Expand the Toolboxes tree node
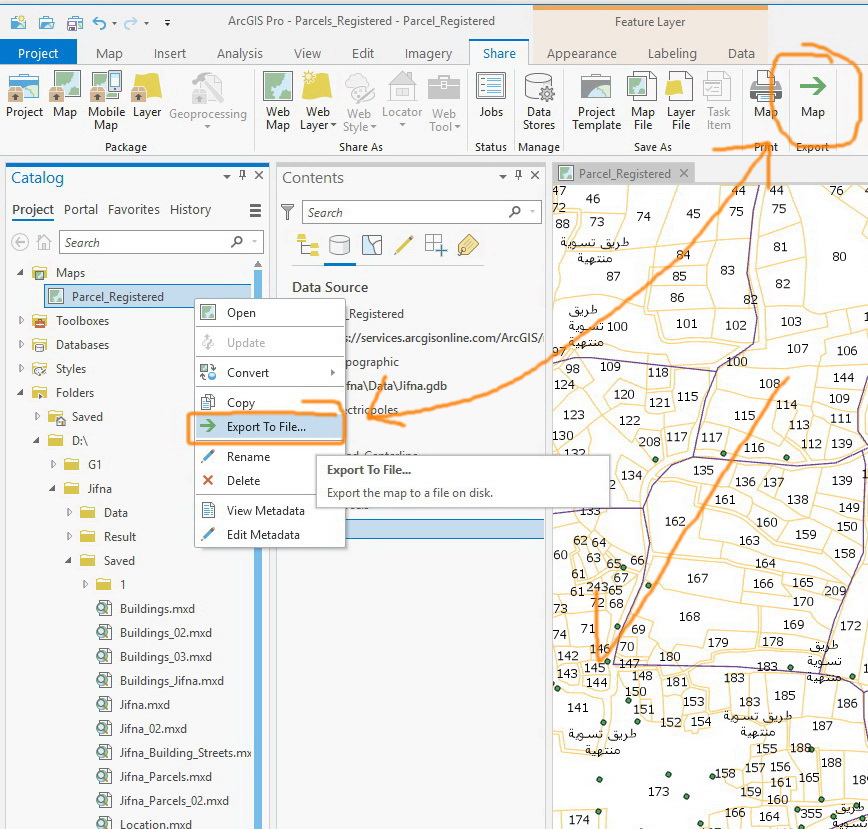This screenshot has width=868, height=829. point(22,321)
